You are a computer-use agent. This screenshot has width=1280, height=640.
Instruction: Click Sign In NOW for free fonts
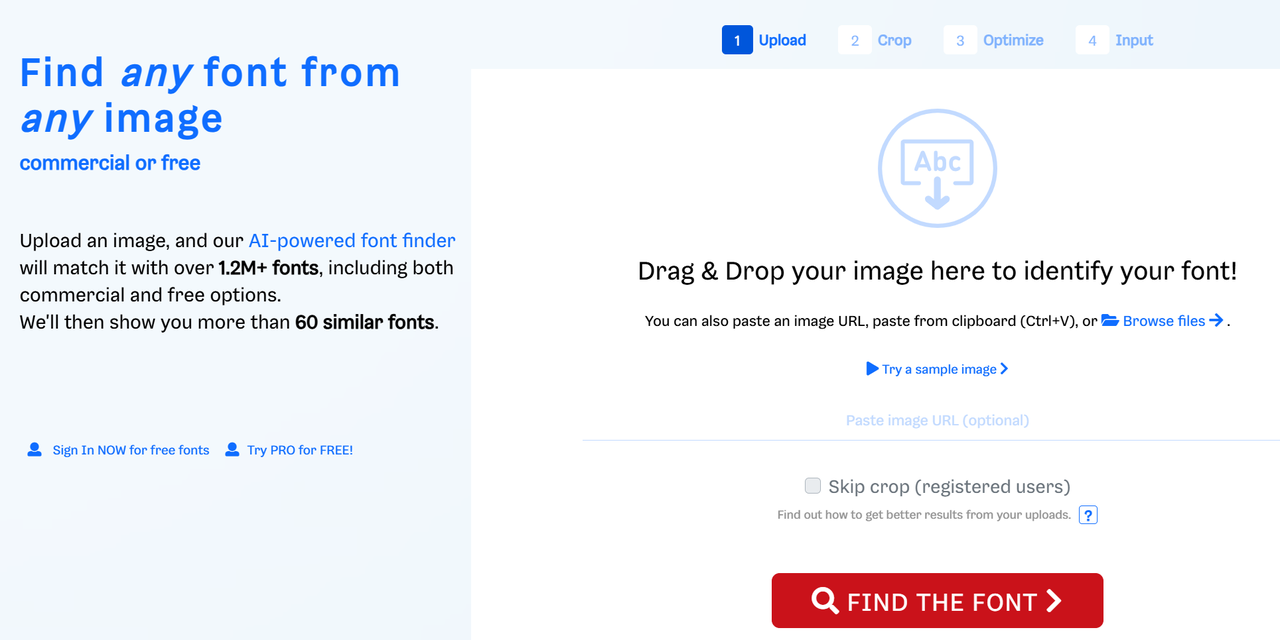pos(131,450)
